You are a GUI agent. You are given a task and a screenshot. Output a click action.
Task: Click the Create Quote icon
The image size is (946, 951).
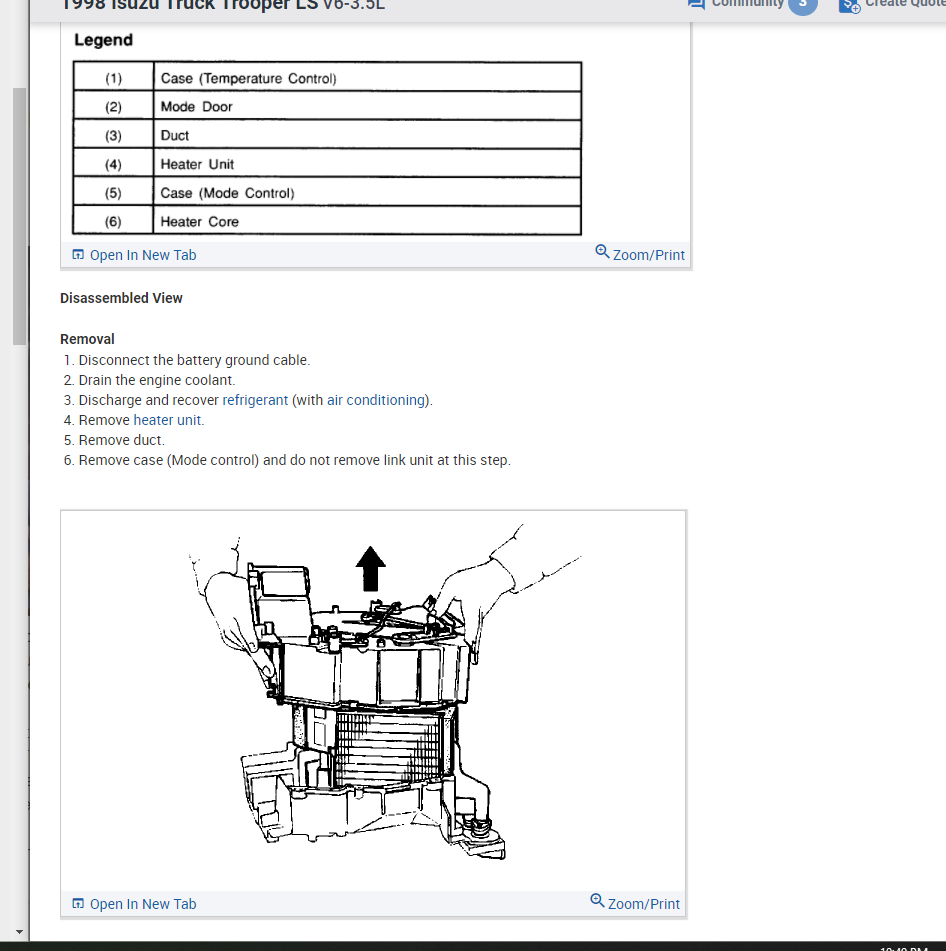tap(849, 5)
